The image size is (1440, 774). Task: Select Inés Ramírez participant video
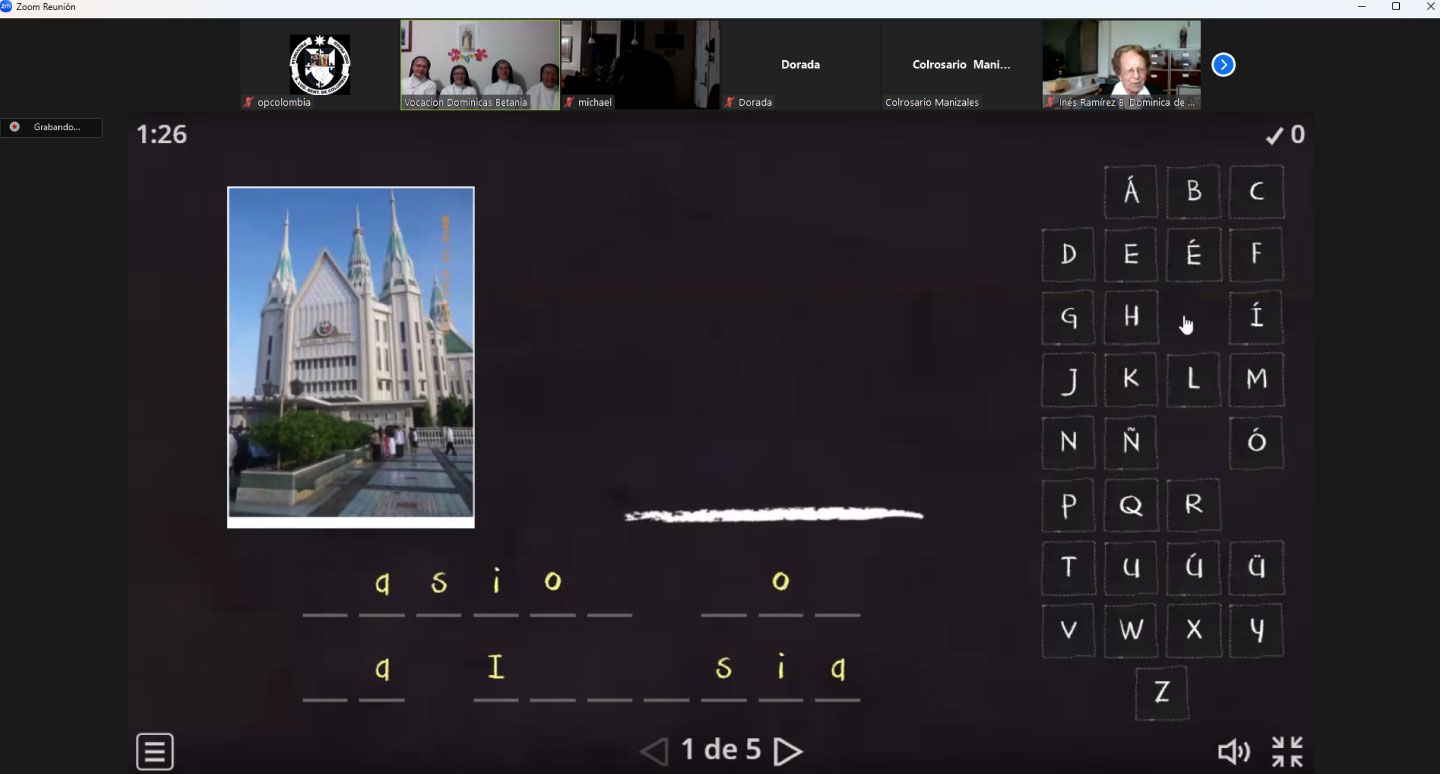[x=1121, y=65]
